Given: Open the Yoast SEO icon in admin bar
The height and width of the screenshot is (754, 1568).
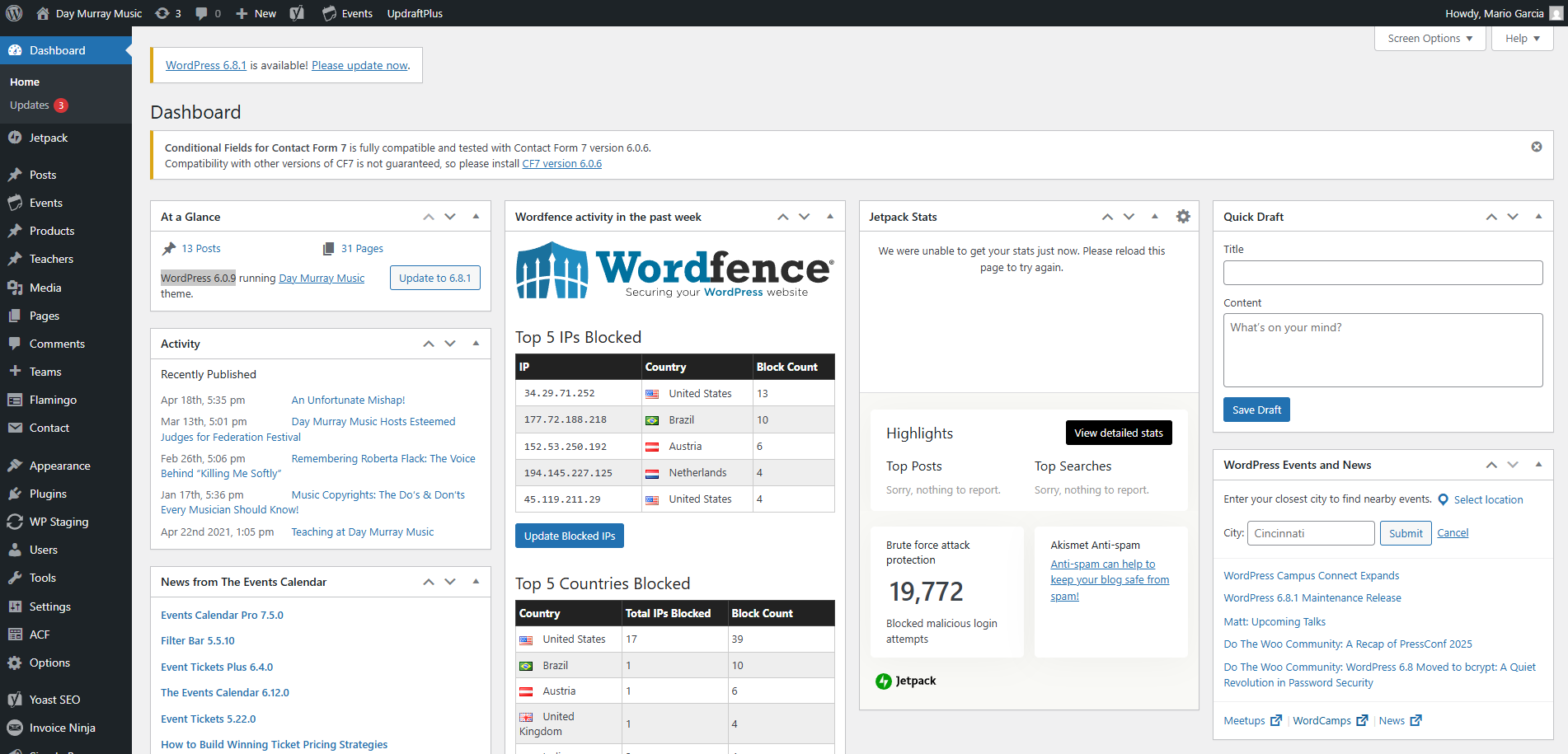Looking at the screenshot, I should [297, 13].
